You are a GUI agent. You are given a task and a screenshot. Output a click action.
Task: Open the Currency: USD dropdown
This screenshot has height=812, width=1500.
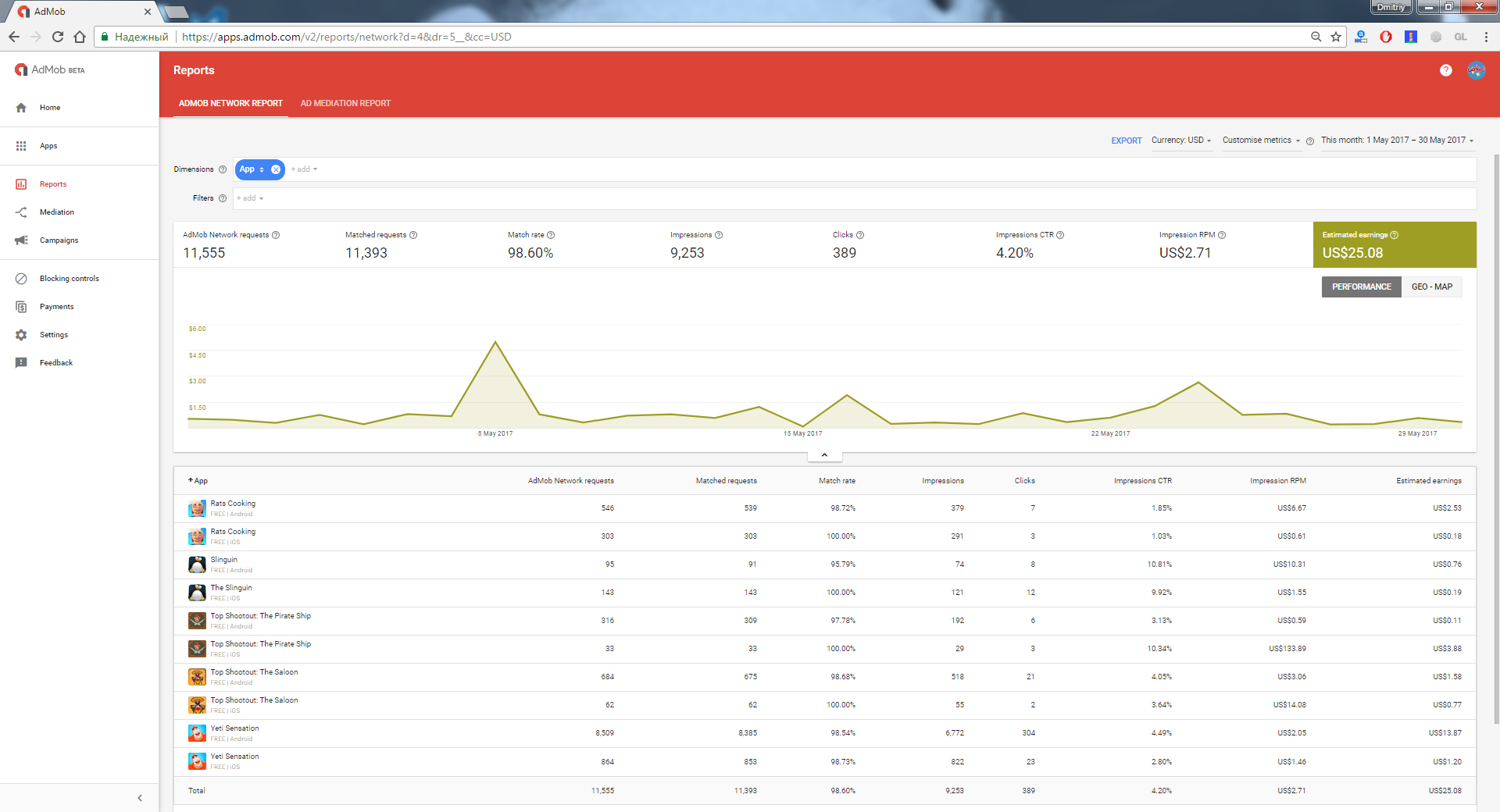[1180, 141]
